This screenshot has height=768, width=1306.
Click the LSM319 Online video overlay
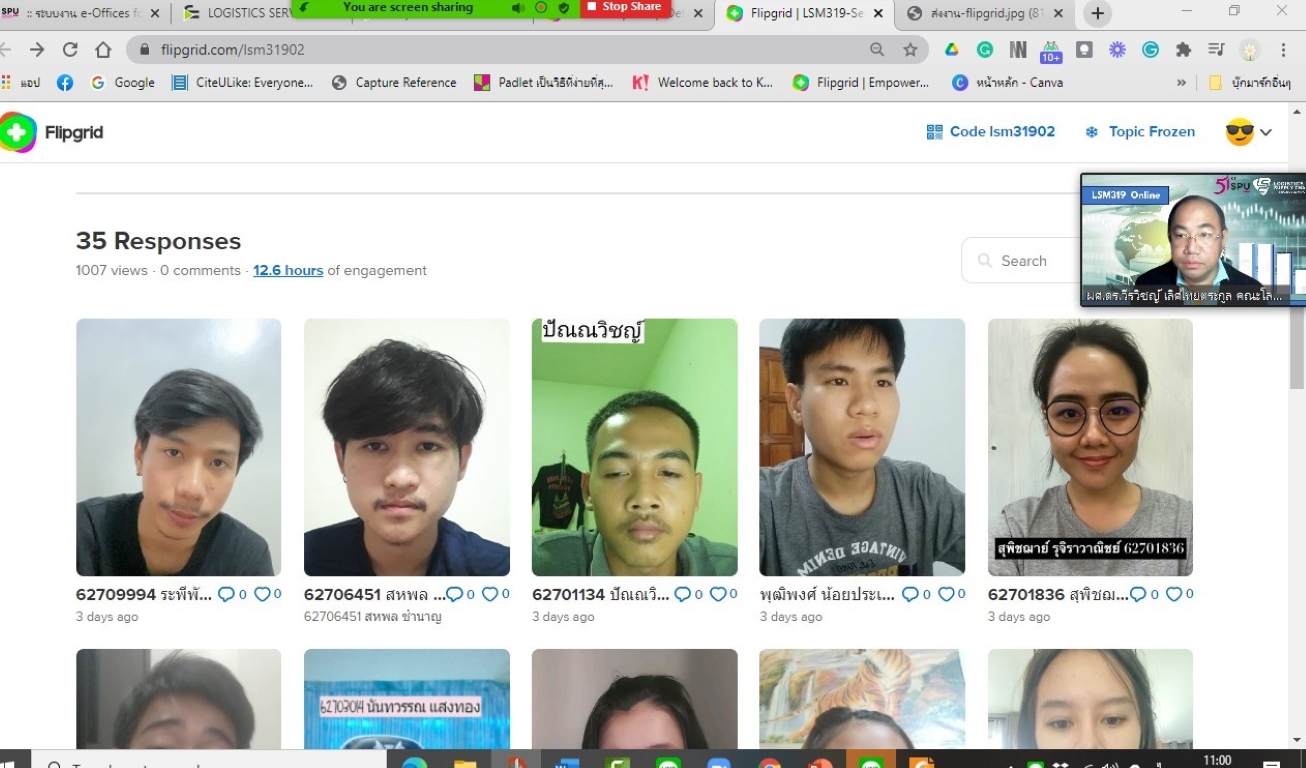pos(1193,240)
